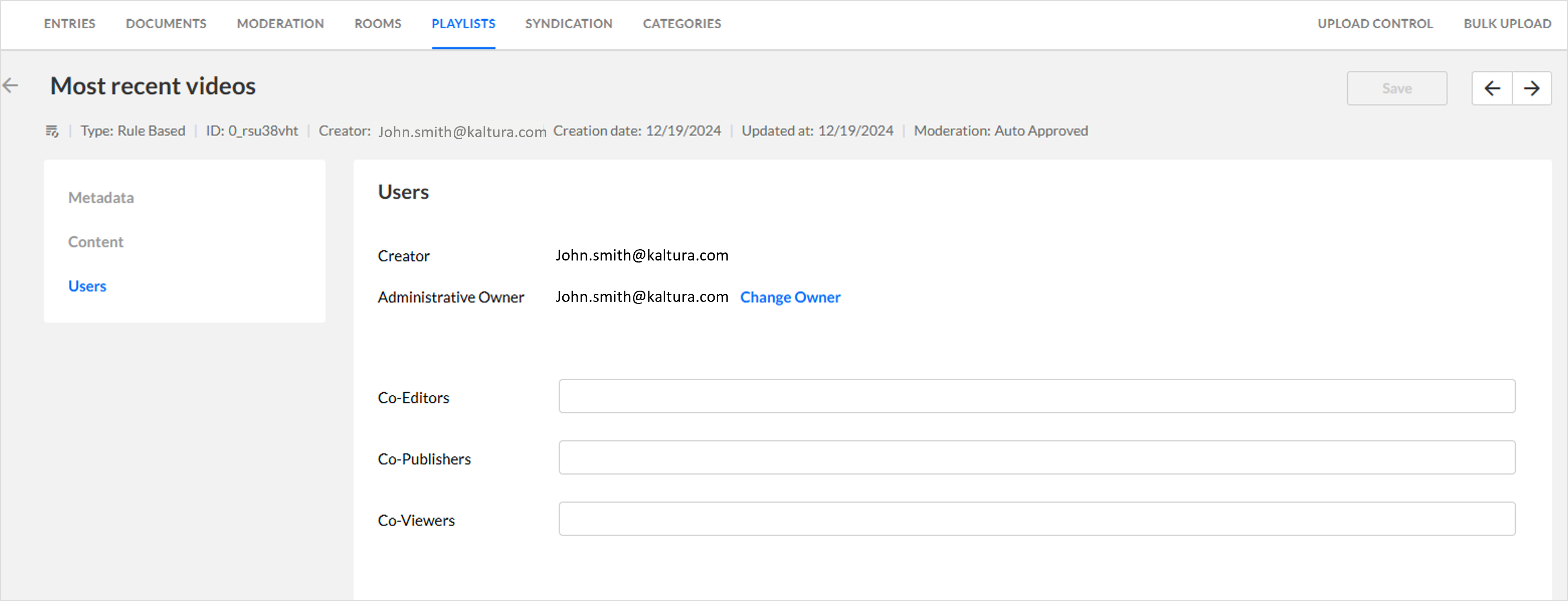Click the Playlists tab
The image size is (1568, 601).
(463, 24)
